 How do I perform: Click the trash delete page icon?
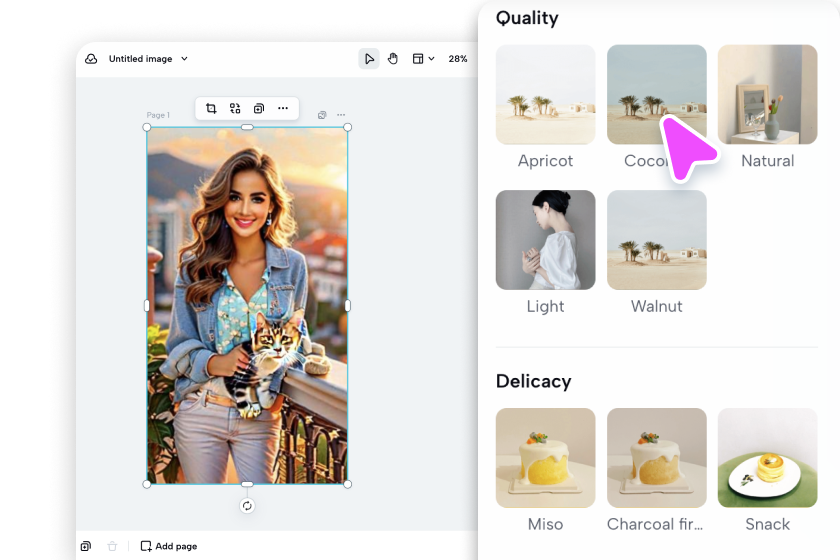[x=112, y=546]
